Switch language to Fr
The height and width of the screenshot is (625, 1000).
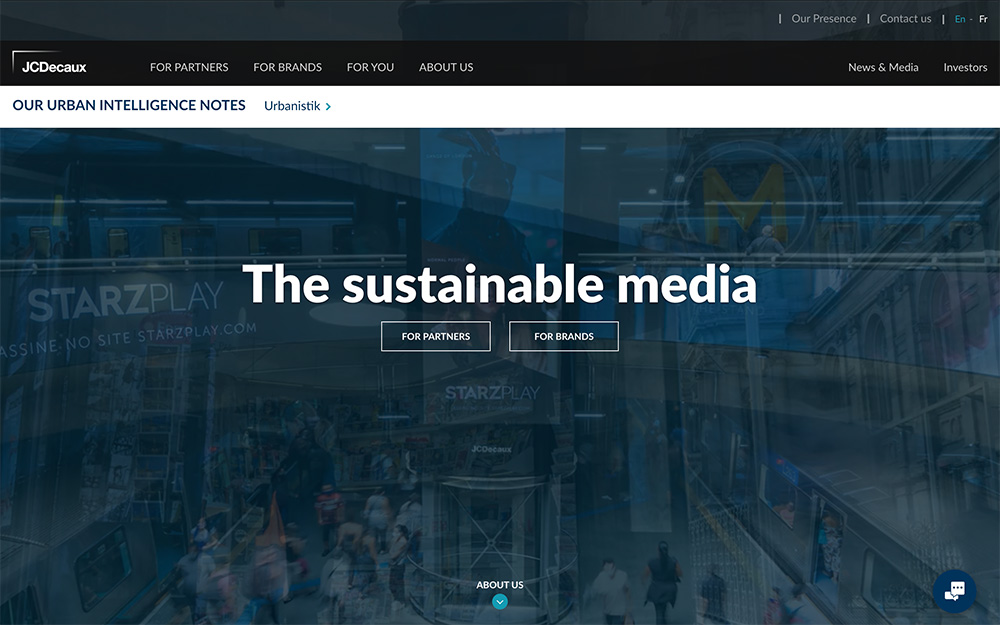pos(983,19)
